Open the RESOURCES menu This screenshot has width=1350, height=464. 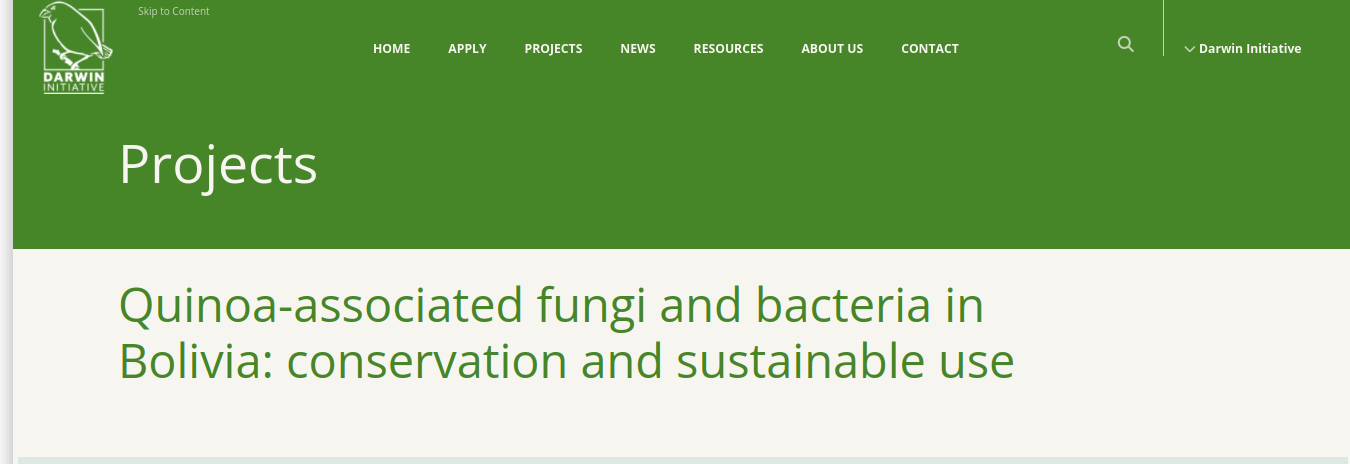coord(728,48)
